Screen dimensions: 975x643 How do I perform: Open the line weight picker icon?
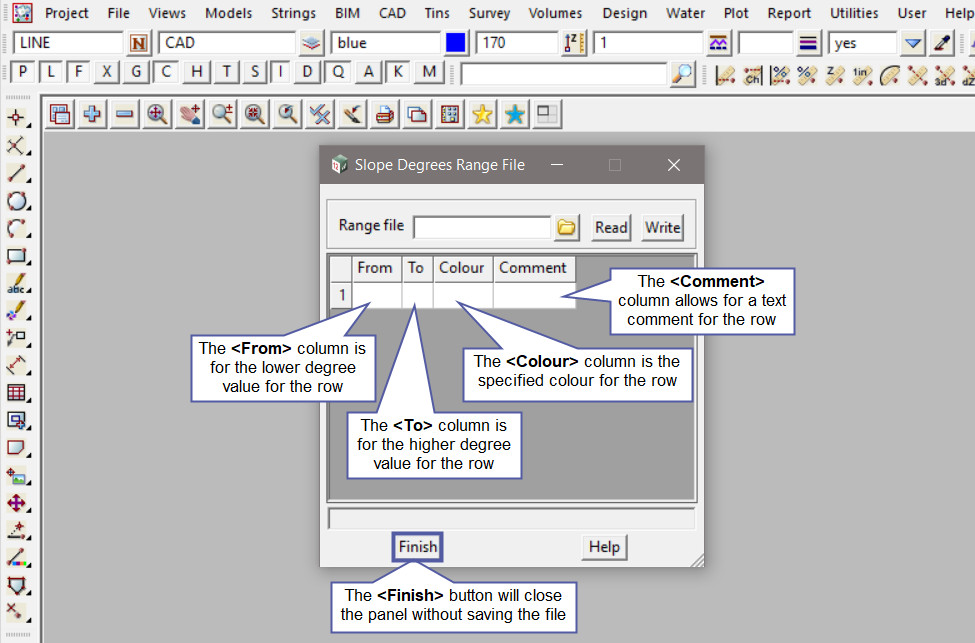(808, 43)
